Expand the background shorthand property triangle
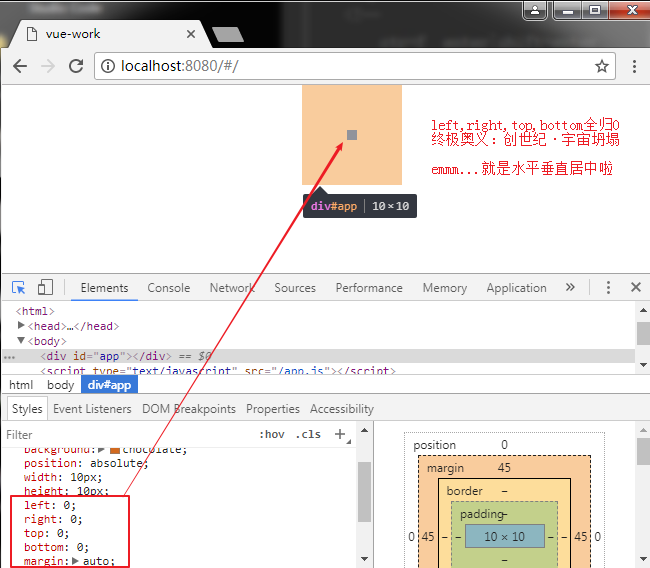Viewport: 650px width, 568px height. [x=101, y=449]
